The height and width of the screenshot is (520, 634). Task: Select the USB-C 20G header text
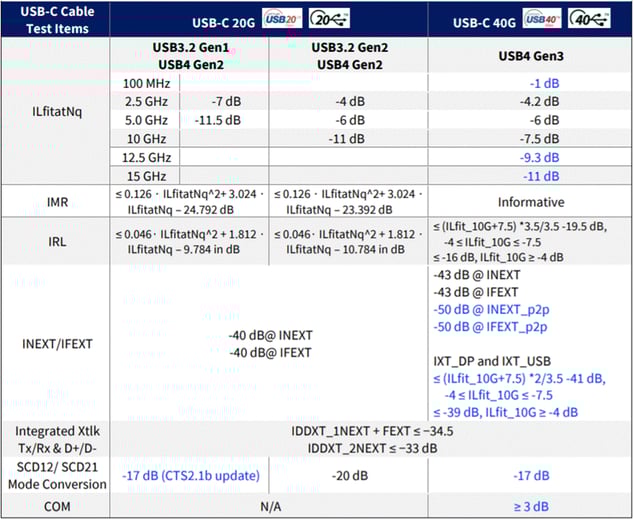click(224, 23)
